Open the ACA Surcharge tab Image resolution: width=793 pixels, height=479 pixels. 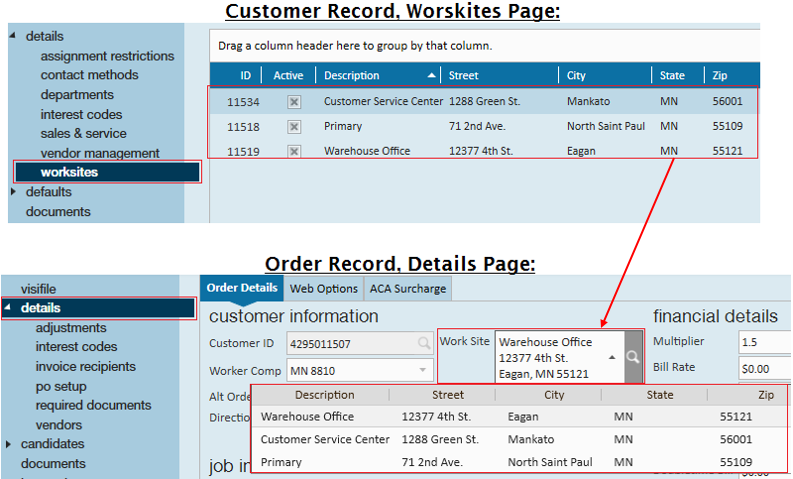coord(408,289)
